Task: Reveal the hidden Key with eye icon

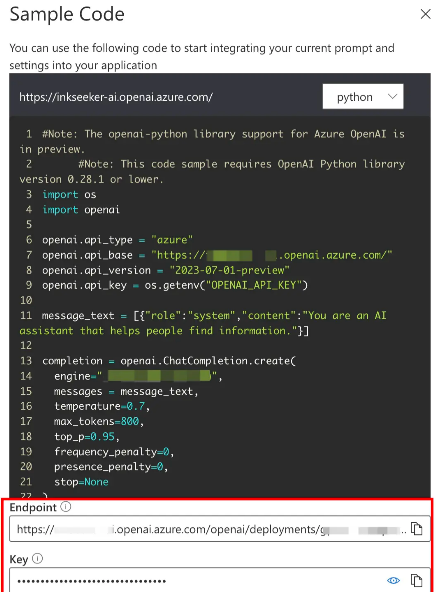Action: [x=393, y=580]
